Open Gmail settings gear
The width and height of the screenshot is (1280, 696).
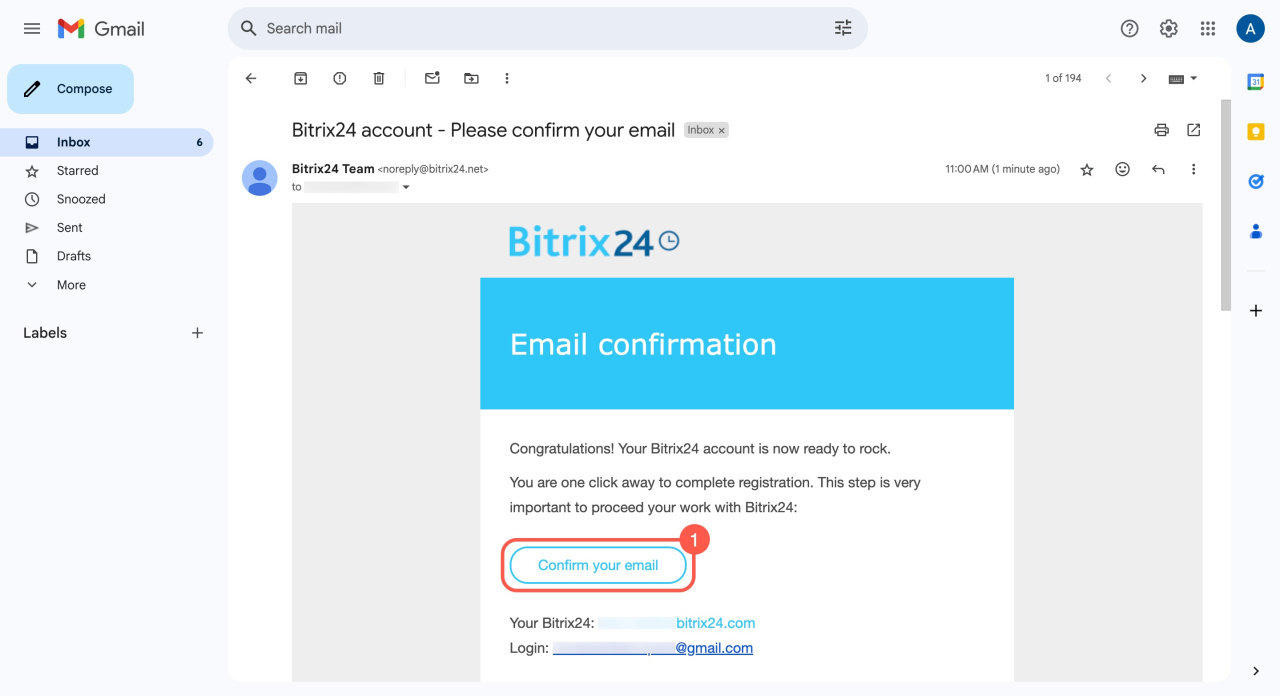point(1168,29)
